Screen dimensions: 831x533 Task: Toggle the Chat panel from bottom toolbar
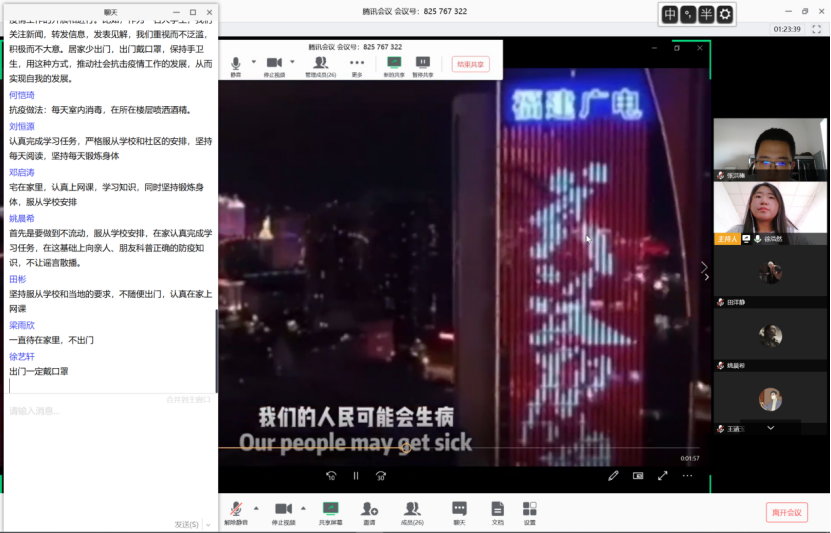pyautogui.click(x=459, y=512)
